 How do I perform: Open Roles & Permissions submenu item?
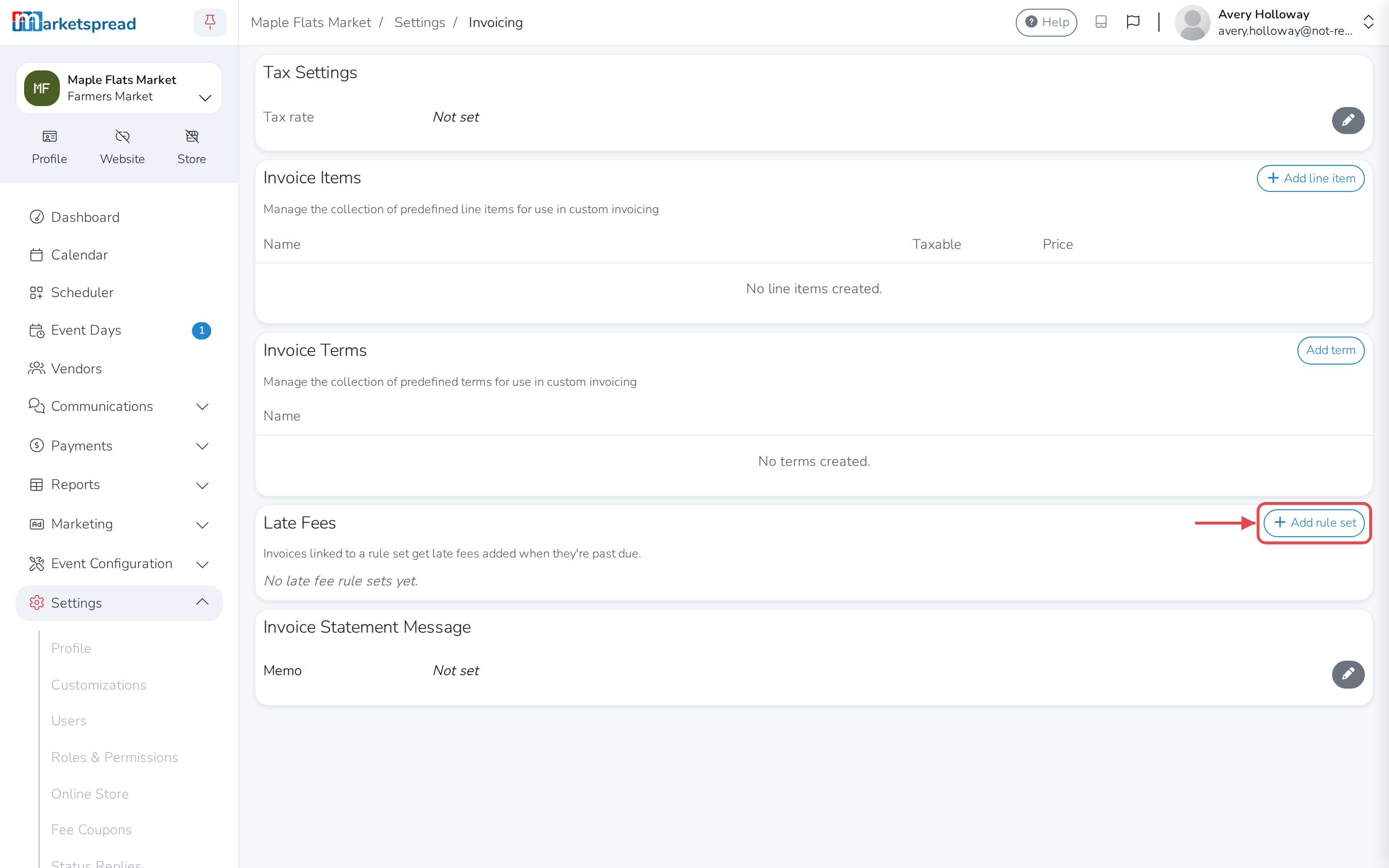pos(114,757)
